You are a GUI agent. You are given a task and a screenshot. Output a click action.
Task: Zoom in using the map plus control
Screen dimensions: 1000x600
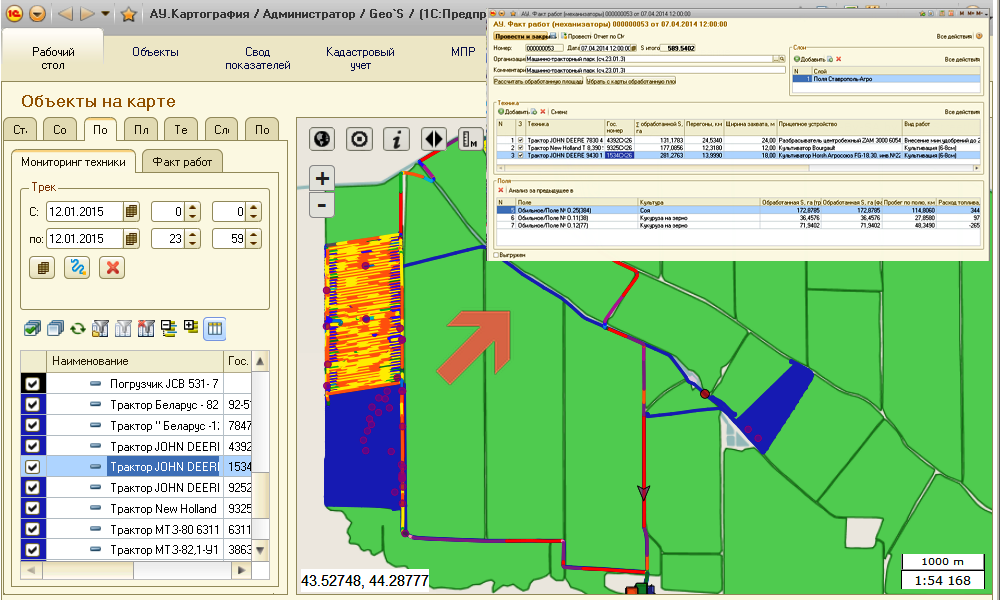click(x=321, y=180)
